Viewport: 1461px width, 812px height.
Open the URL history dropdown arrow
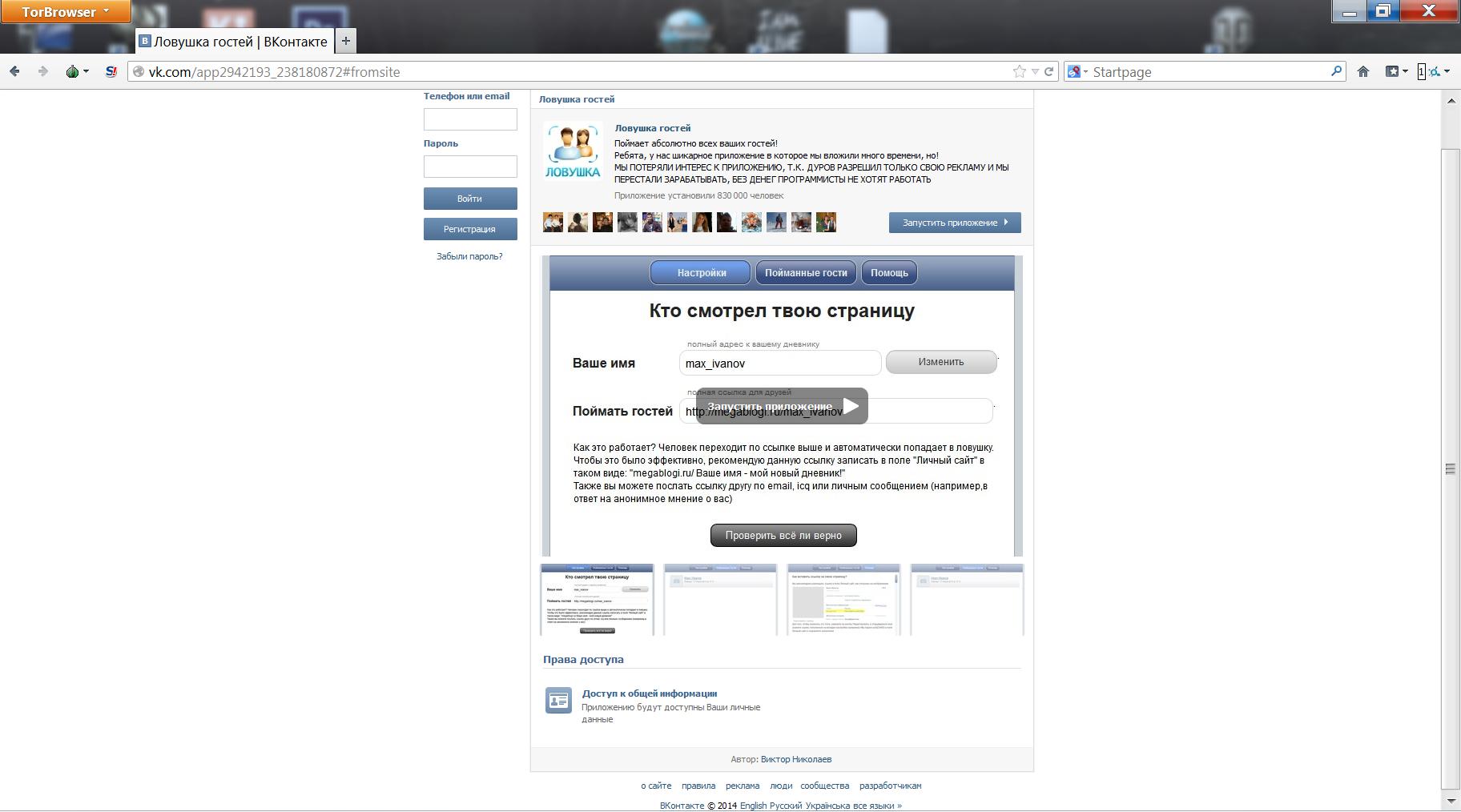1035,71
